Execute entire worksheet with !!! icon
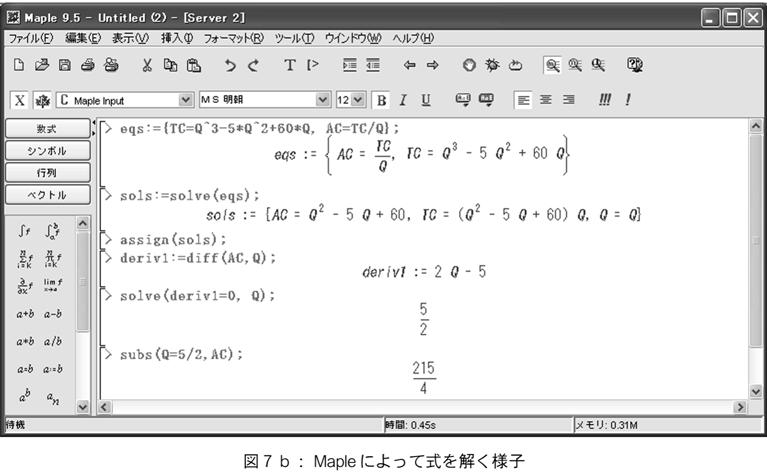The width and height of the screenshot is (767, 472). [605, 100]
